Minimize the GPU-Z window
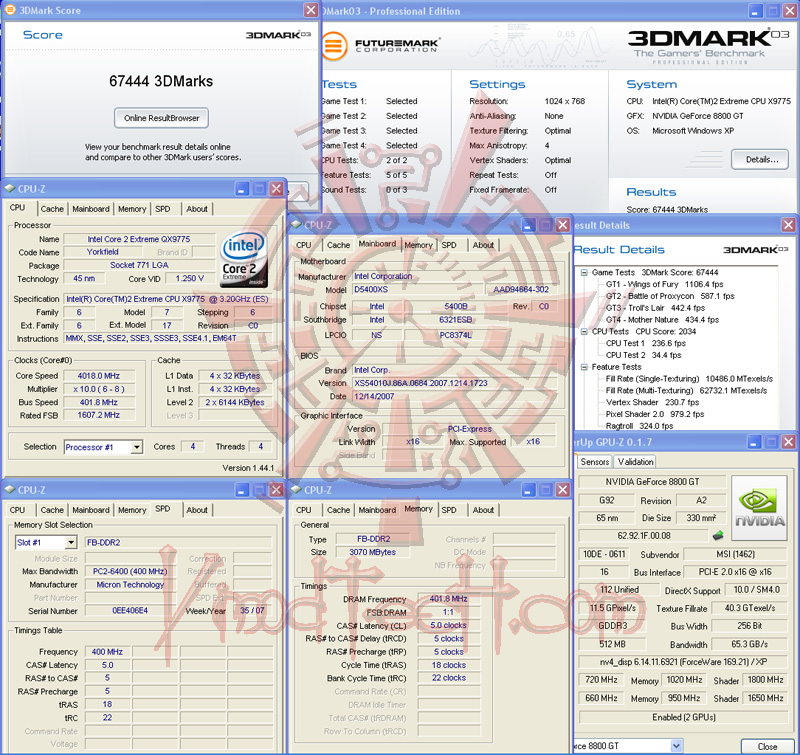 (755, 442)
